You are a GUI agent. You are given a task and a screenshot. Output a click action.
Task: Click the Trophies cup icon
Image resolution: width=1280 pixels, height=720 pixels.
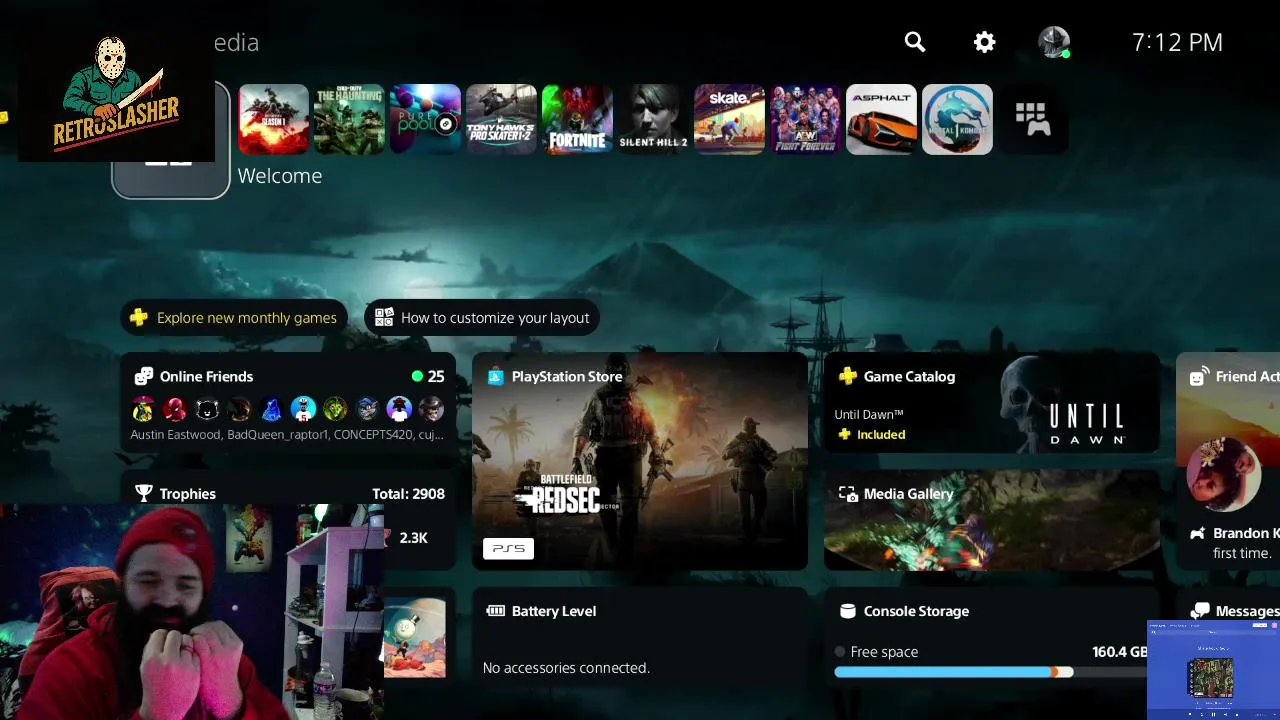pyautogui.click(x=144, y=494)
